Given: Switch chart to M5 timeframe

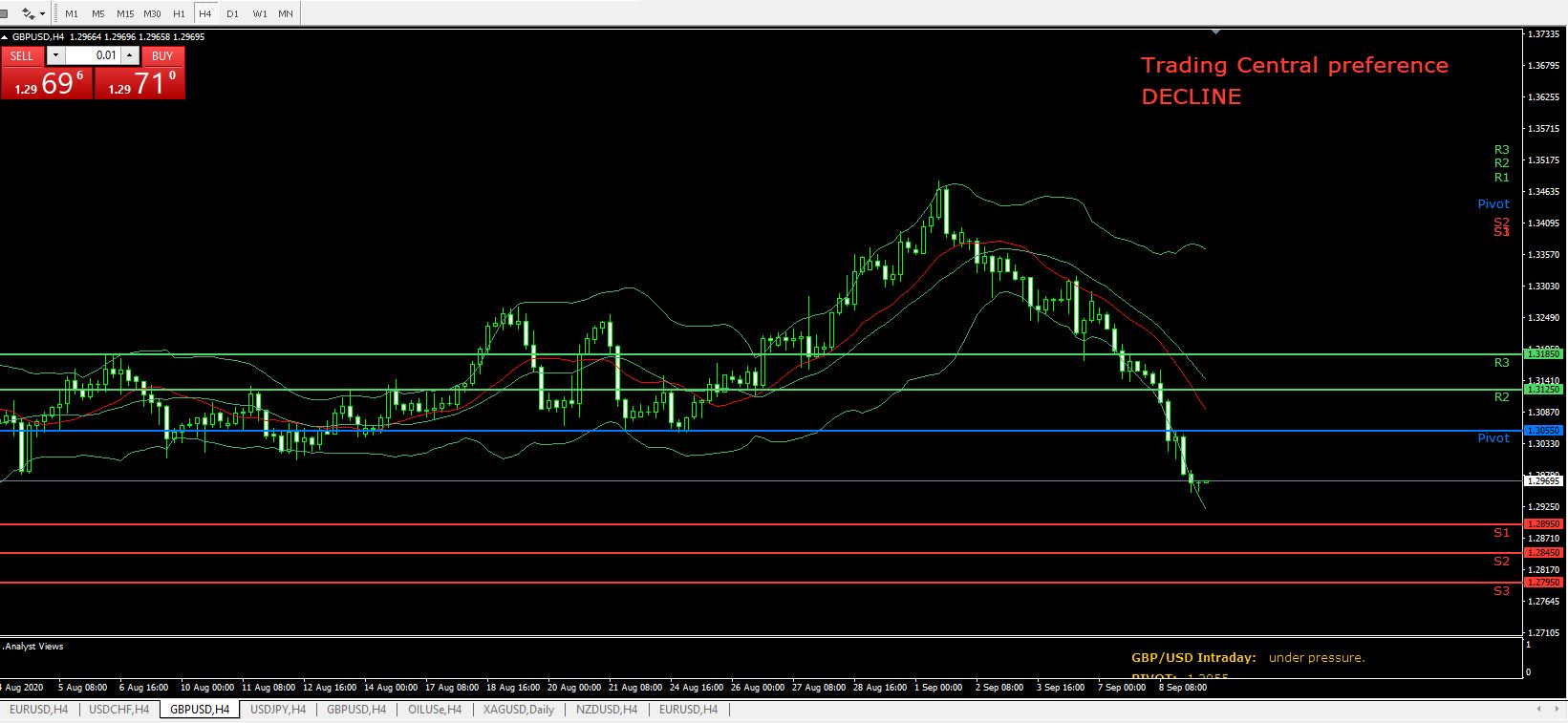Looking at the screenshot, I should coord(98,14).
